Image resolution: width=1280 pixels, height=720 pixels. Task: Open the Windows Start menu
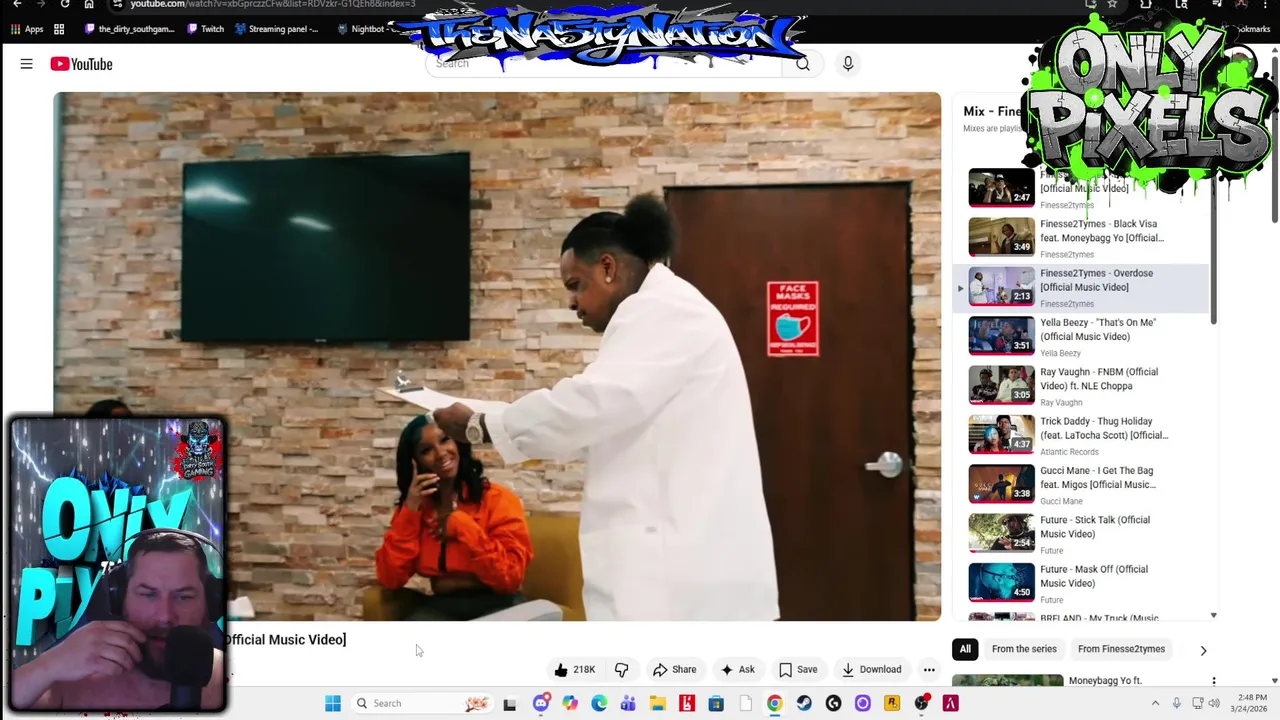pyautogui.click(x=333, y=703)
